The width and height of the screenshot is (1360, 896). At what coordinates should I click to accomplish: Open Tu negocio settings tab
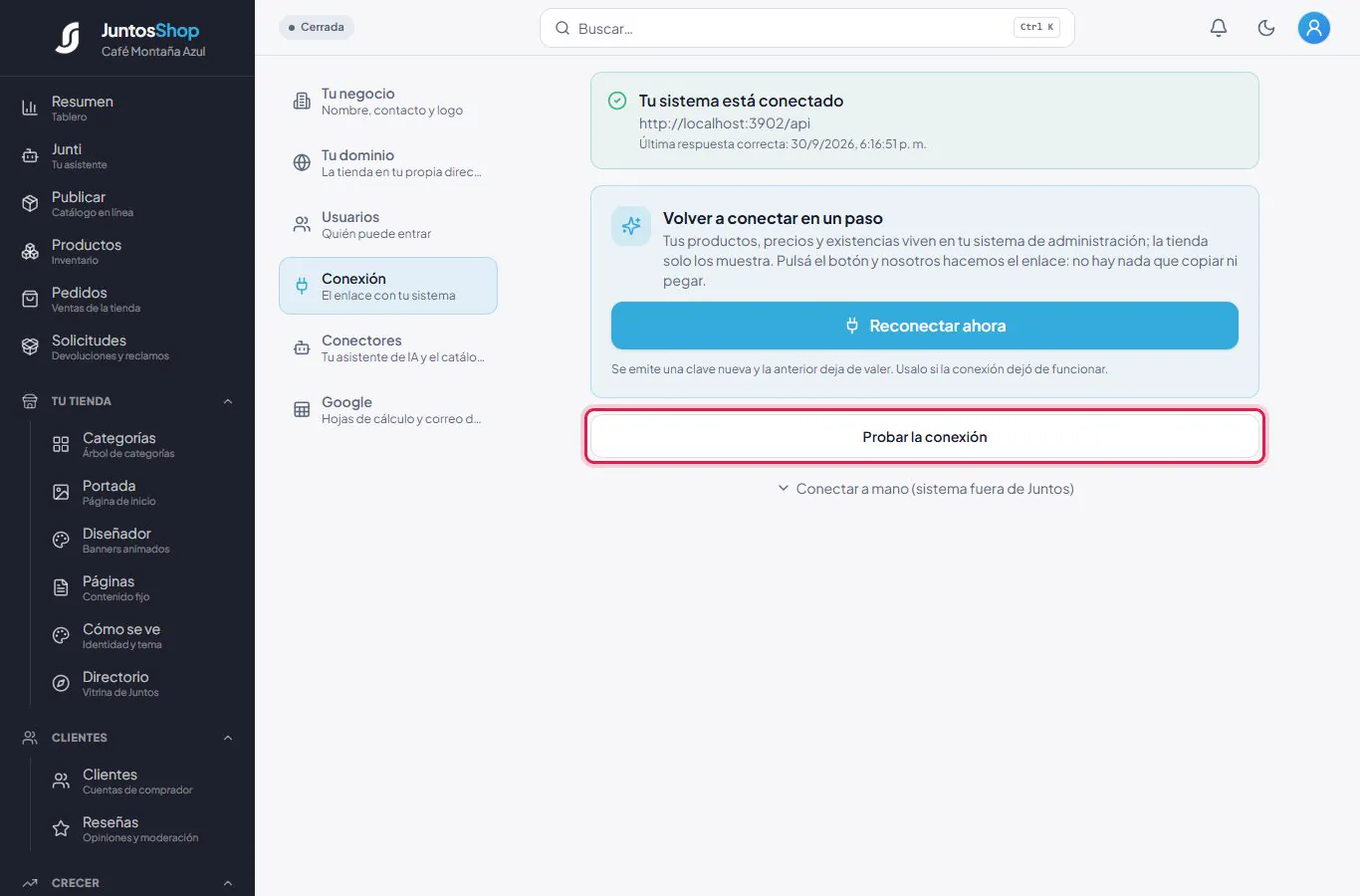(x=388, y=101)
